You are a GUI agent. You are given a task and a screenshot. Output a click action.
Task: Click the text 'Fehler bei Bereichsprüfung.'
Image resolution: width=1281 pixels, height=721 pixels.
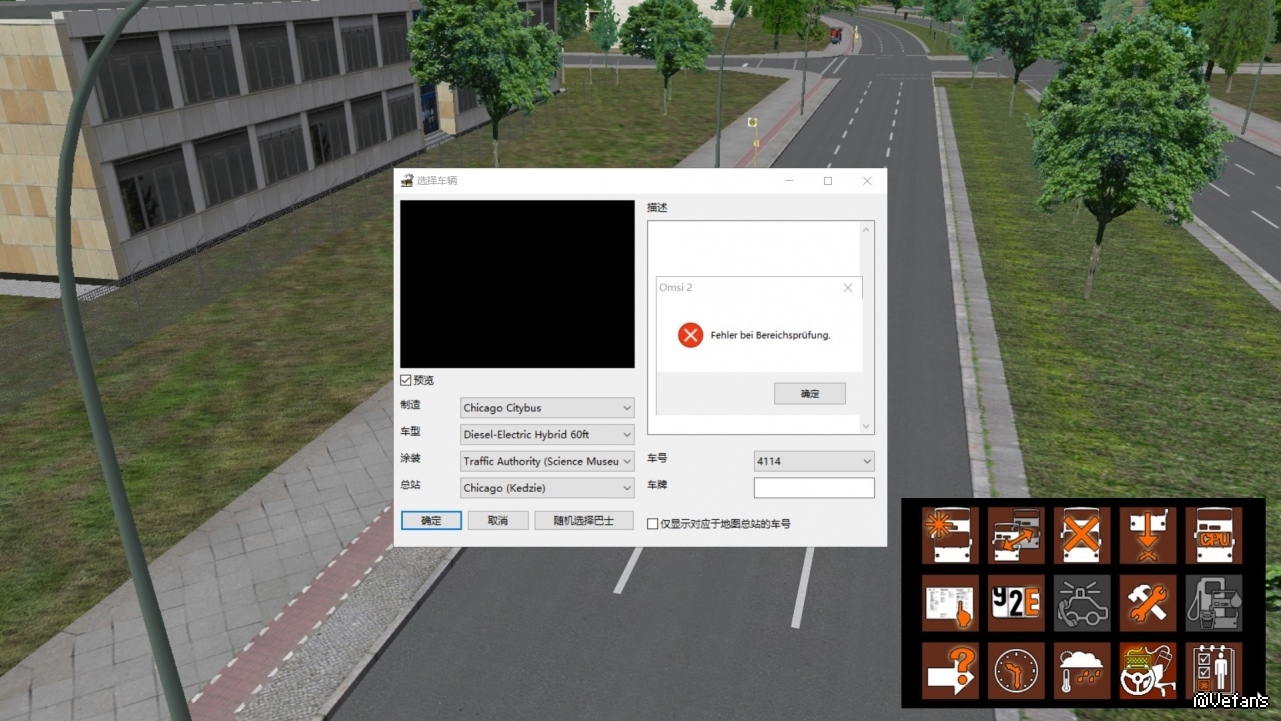[771, 335]
